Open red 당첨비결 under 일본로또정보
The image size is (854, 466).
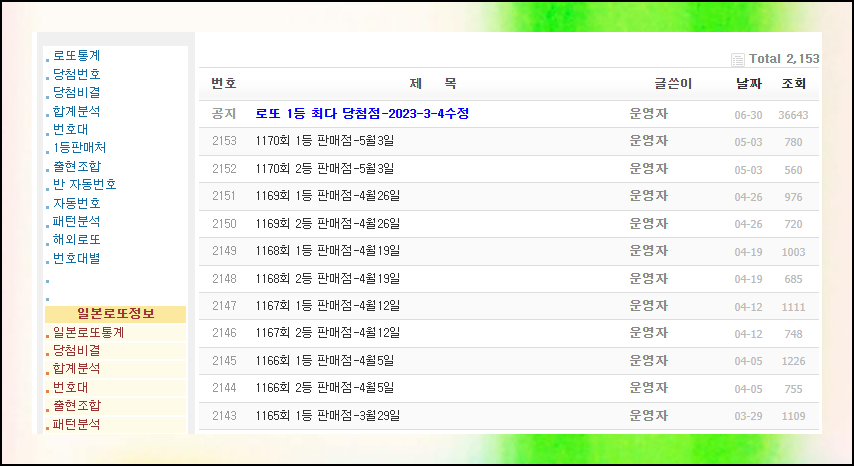point(76,351)
